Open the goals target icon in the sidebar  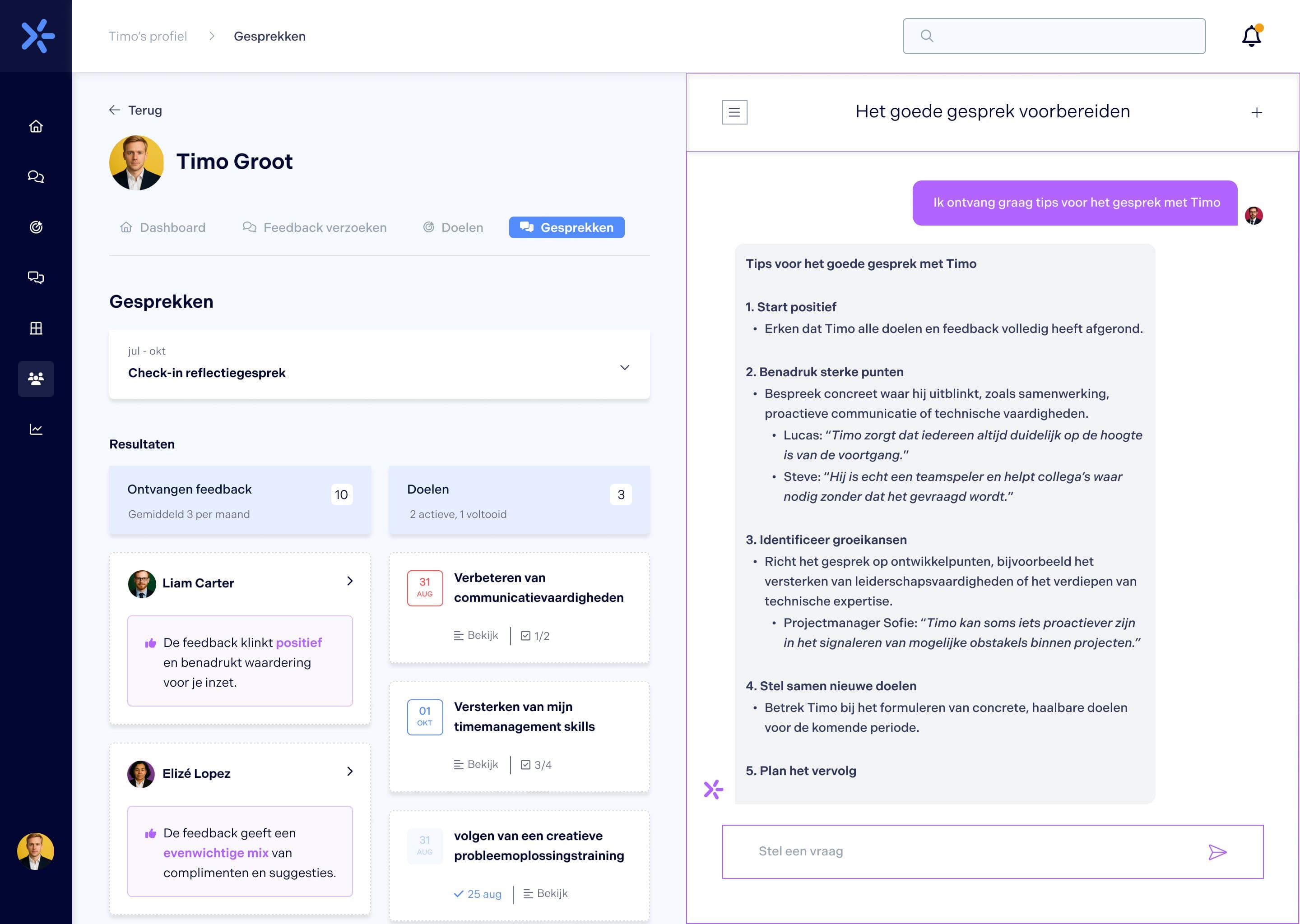pyautogui.click(x=36, y=226)
